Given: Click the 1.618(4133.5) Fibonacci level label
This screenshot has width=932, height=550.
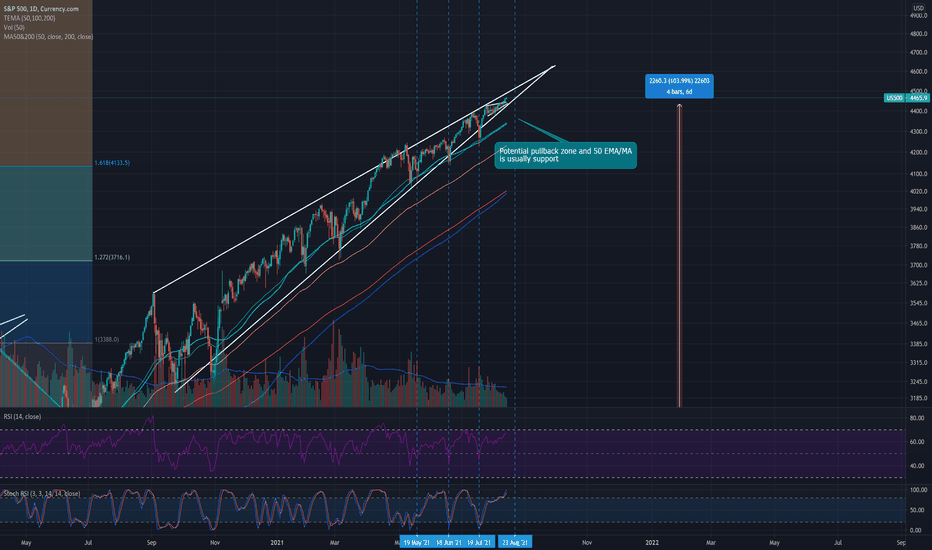Looking at the screenshot, I should [112, 163].
